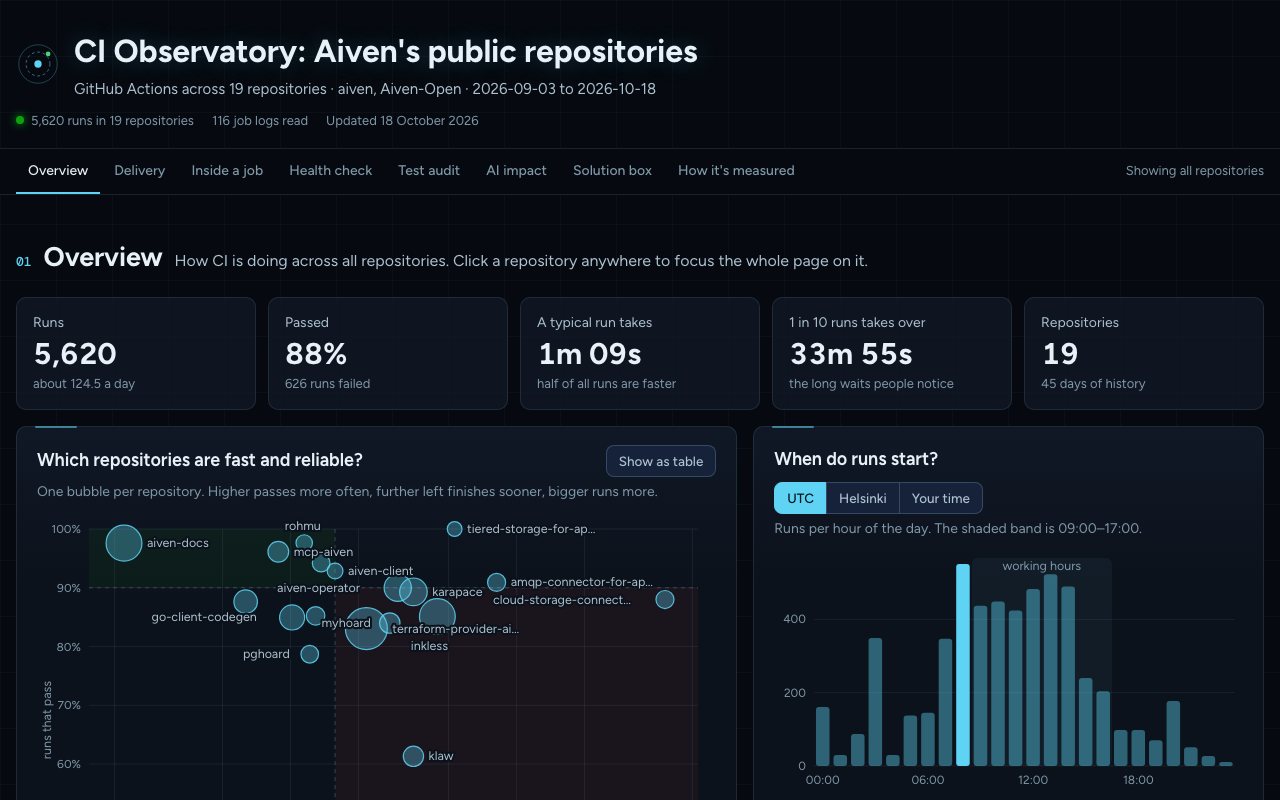This screenshot has width=1280, height=800.
Task: Click the aiven-docs bubble in the chart
Action: pos(124,543)
